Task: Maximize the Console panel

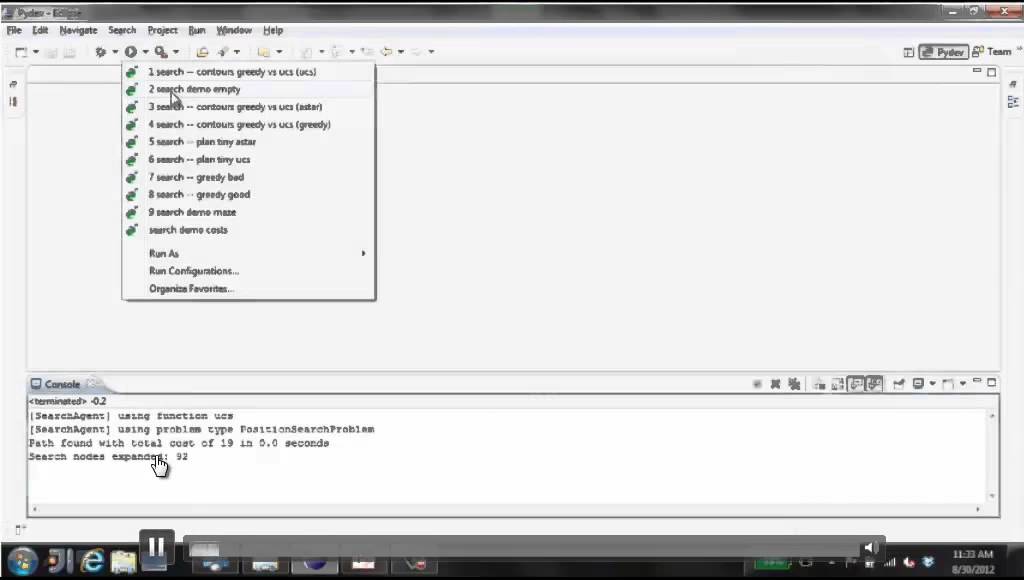Action: pos(991,383)
